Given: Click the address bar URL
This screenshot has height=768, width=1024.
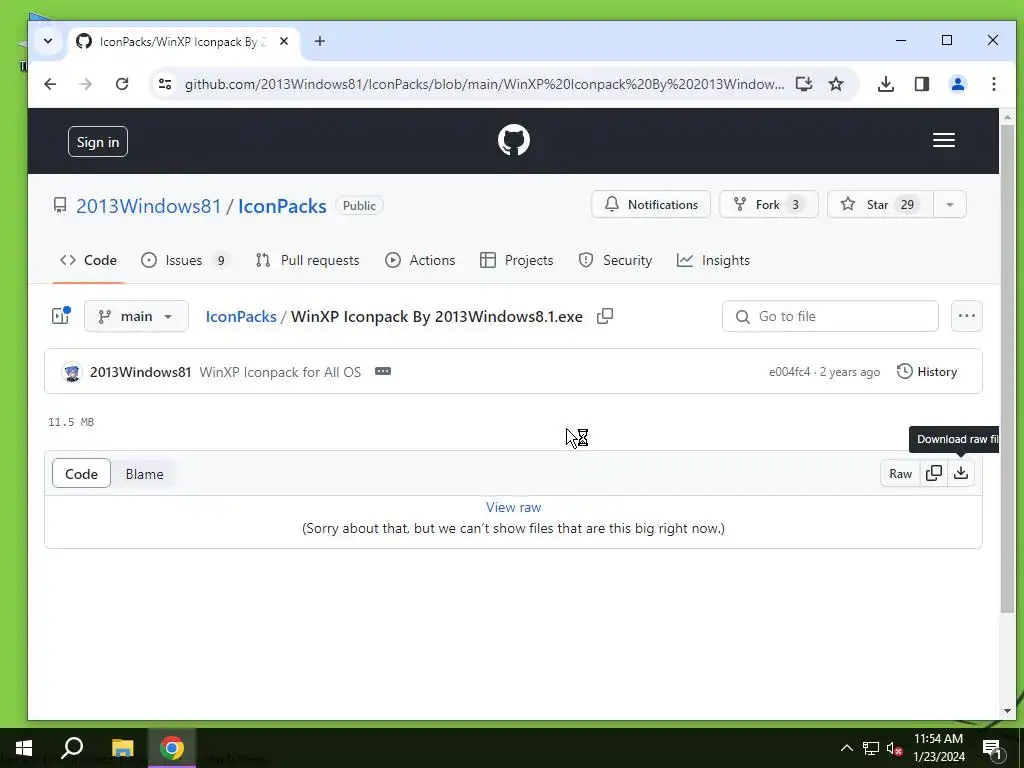Looking at the screenshot, I should [x=485, y=84].
